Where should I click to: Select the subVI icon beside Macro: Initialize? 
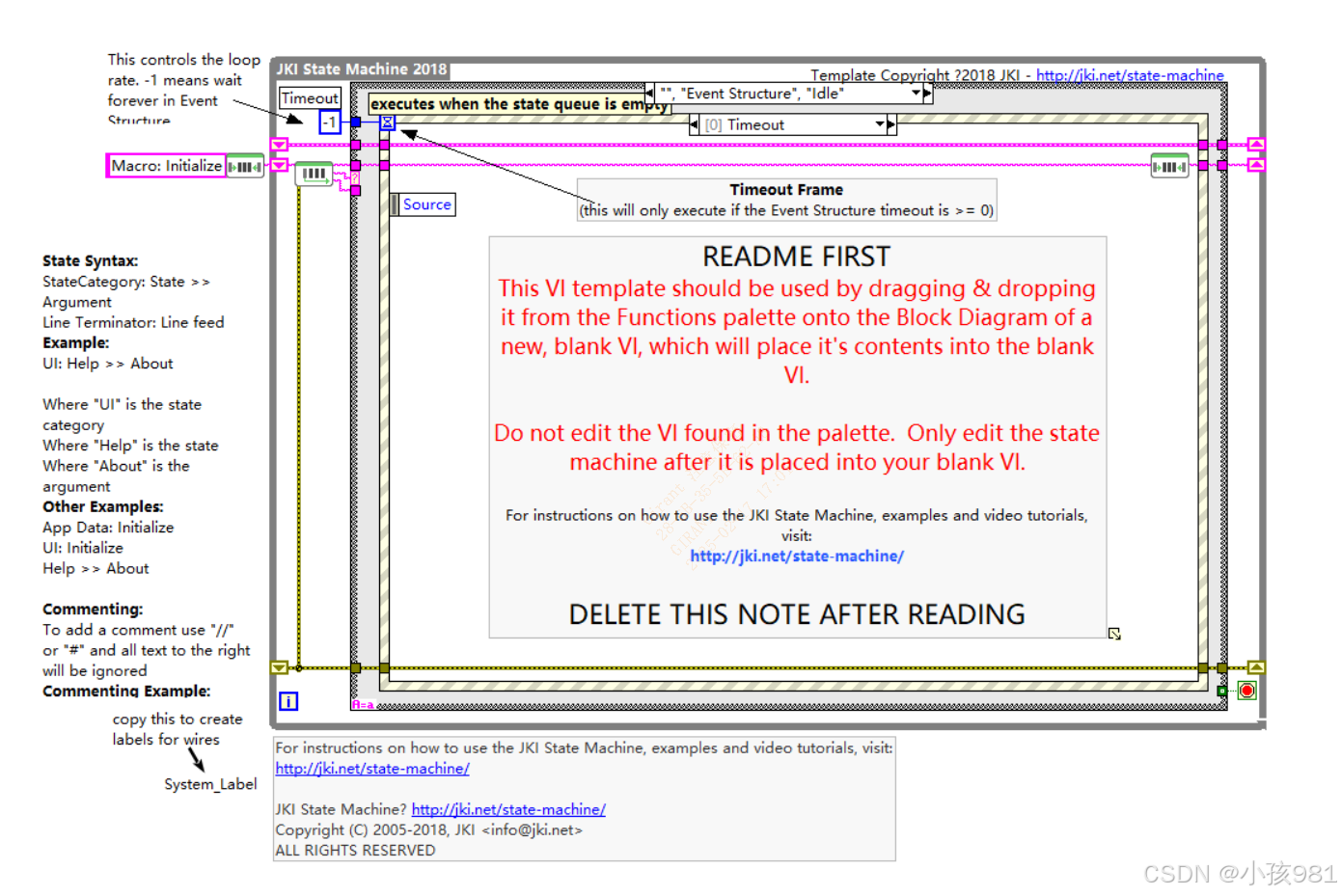pyautogui.click(x=245, y=166)
